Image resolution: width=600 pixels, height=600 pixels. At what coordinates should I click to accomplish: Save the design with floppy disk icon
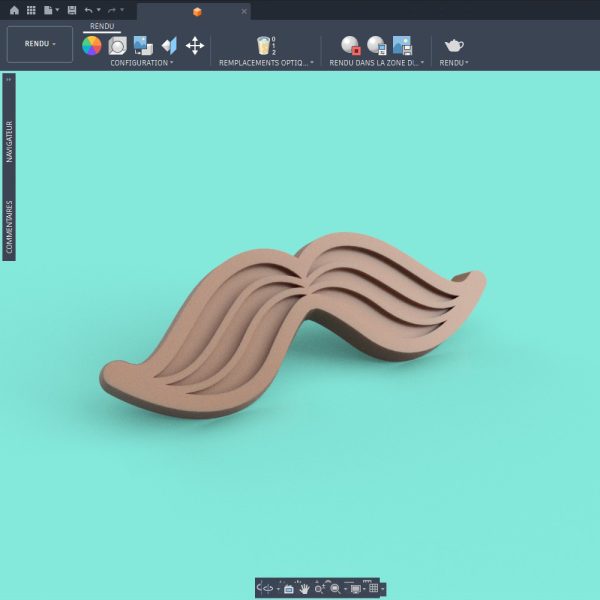pyautogui.click(x=72, y=10)
